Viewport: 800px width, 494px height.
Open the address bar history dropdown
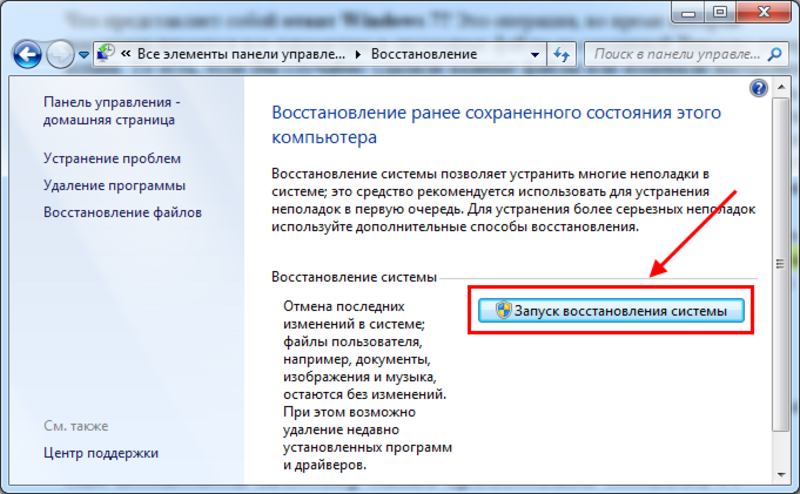click(535, 55)
